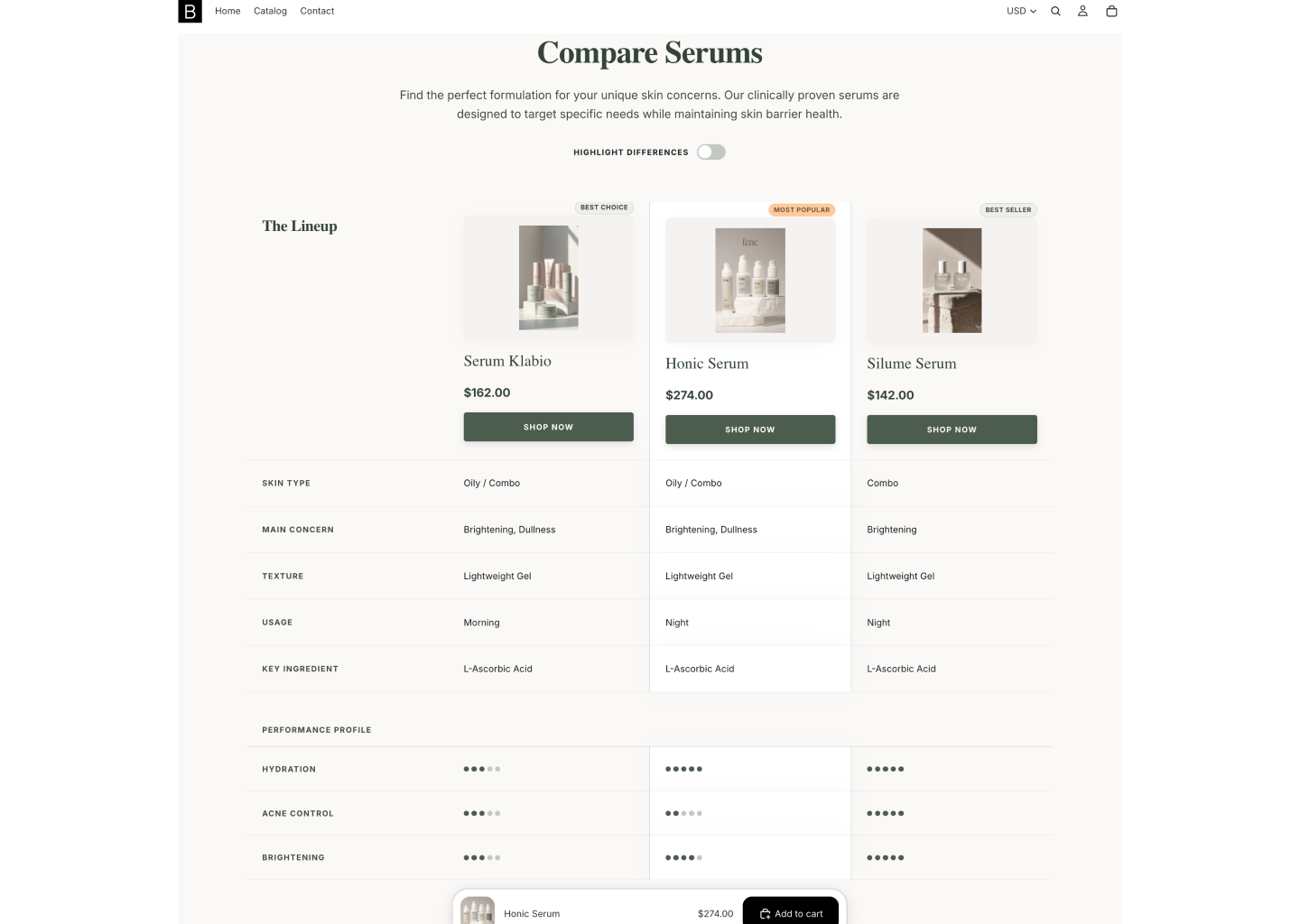Click the $142.00 price
This screenshot has height=924, width=1300.
pyautogui.click(x=890, y=395)
